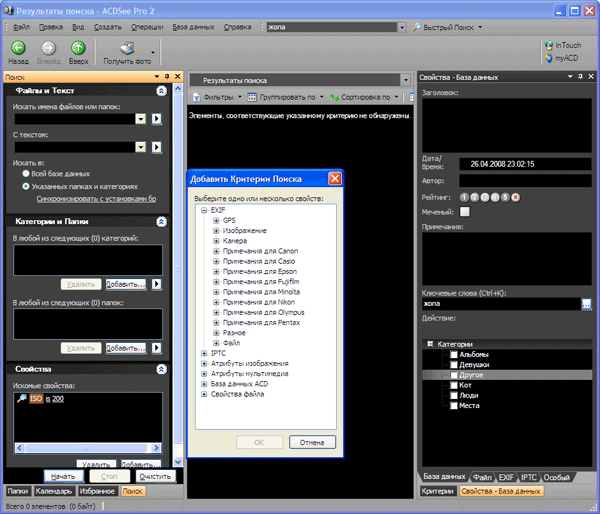Set rating 1 in properties panel

[x=464, y=197]
